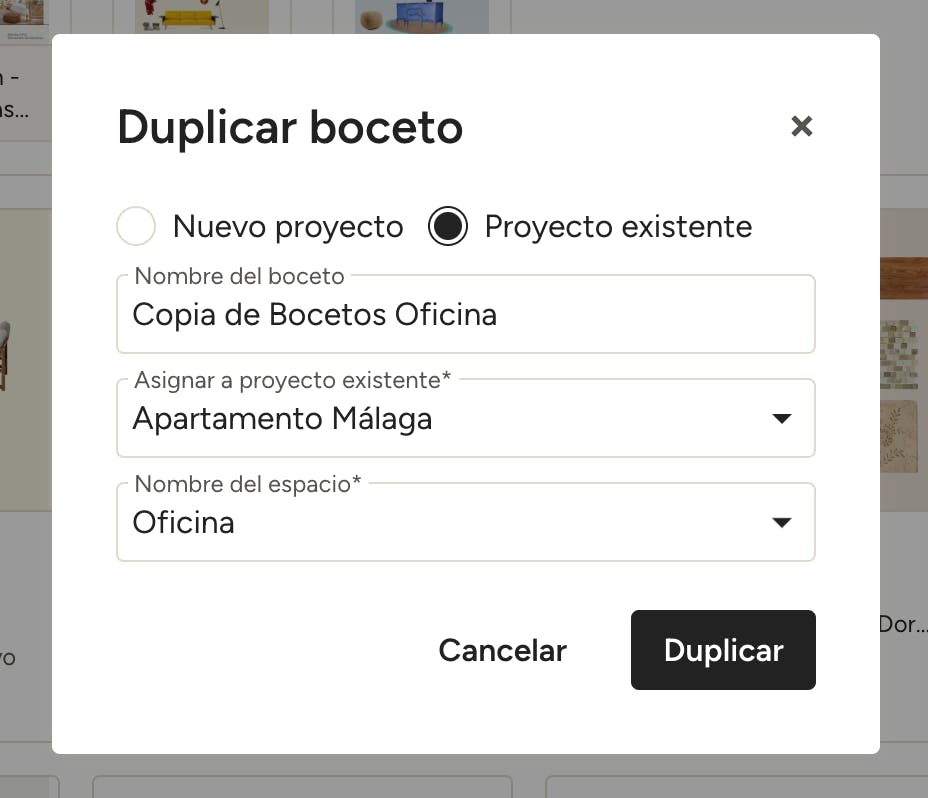Open the chair thumbnail behind the dialog
928x798 pixels.
click(x=6, y=355)
